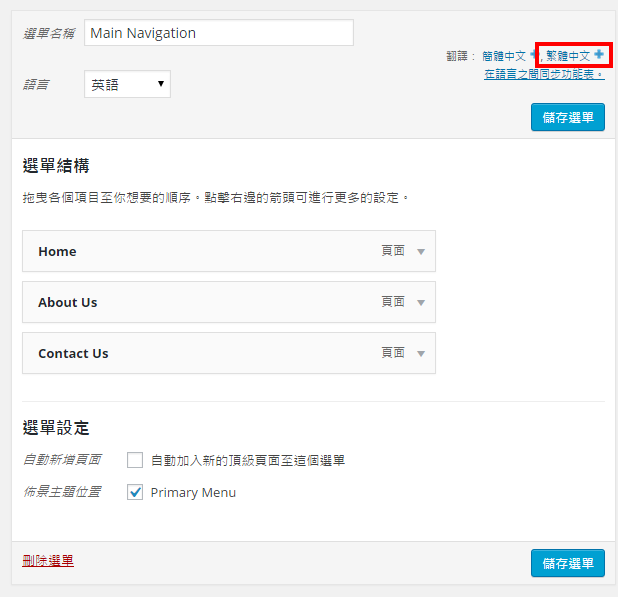Image resolution: width=618 pixels, height=597 pixels.
Task: Click the plus icon beside 簡體中文
Action: point(533,56)
